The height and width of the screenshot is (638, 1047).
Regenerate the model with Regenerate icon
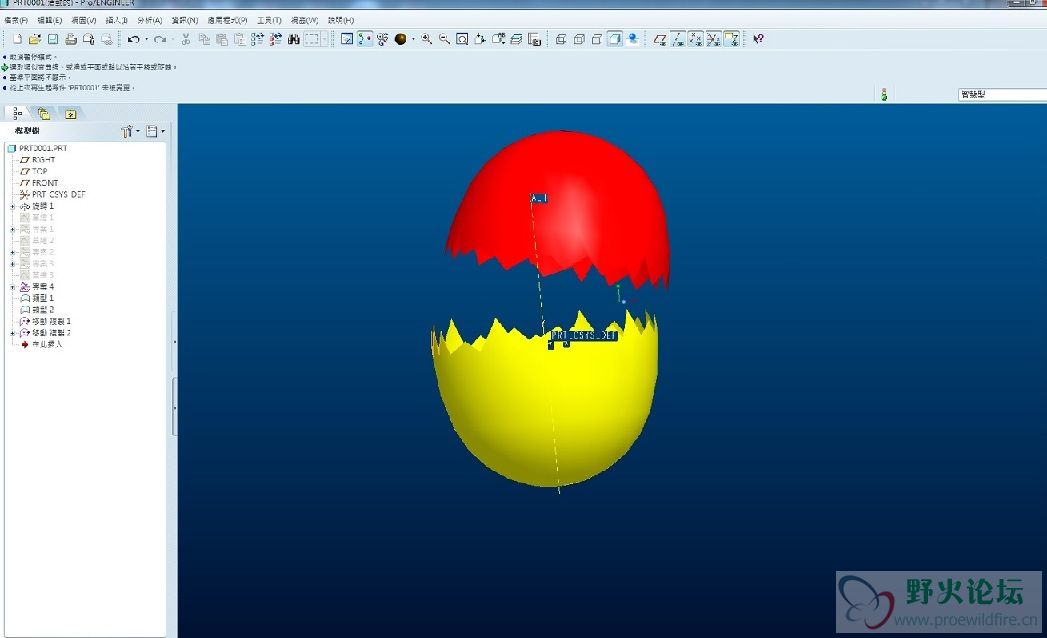(258, 39)
